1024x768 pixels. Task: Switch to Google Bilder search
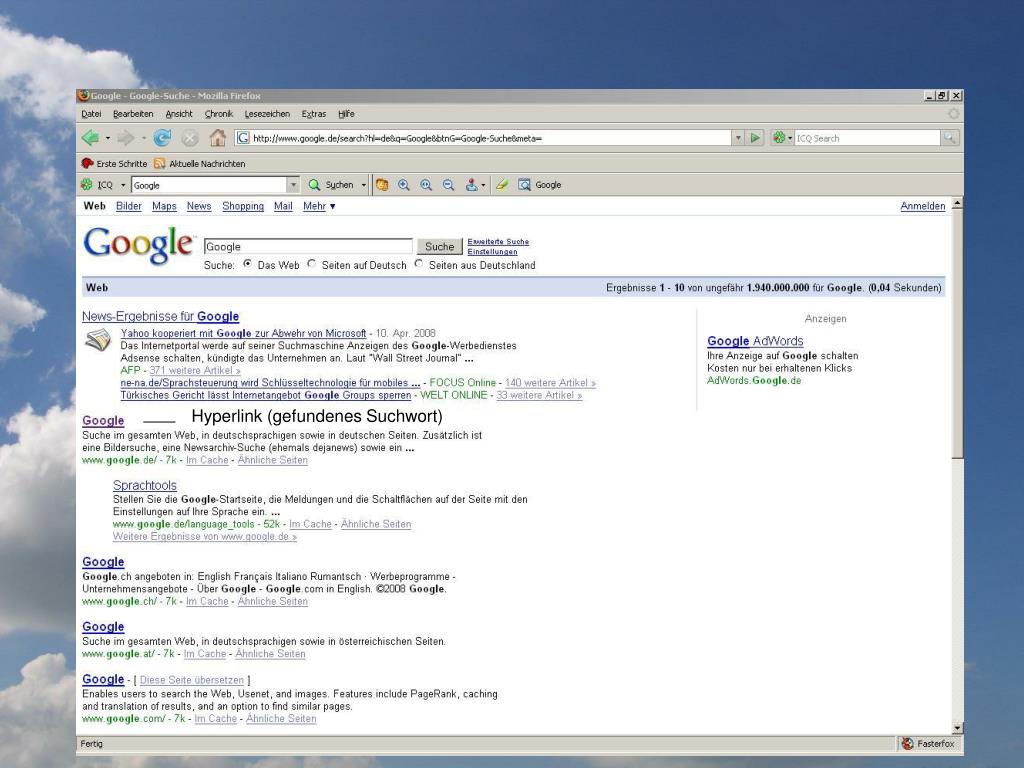click(x=129, y=206)
